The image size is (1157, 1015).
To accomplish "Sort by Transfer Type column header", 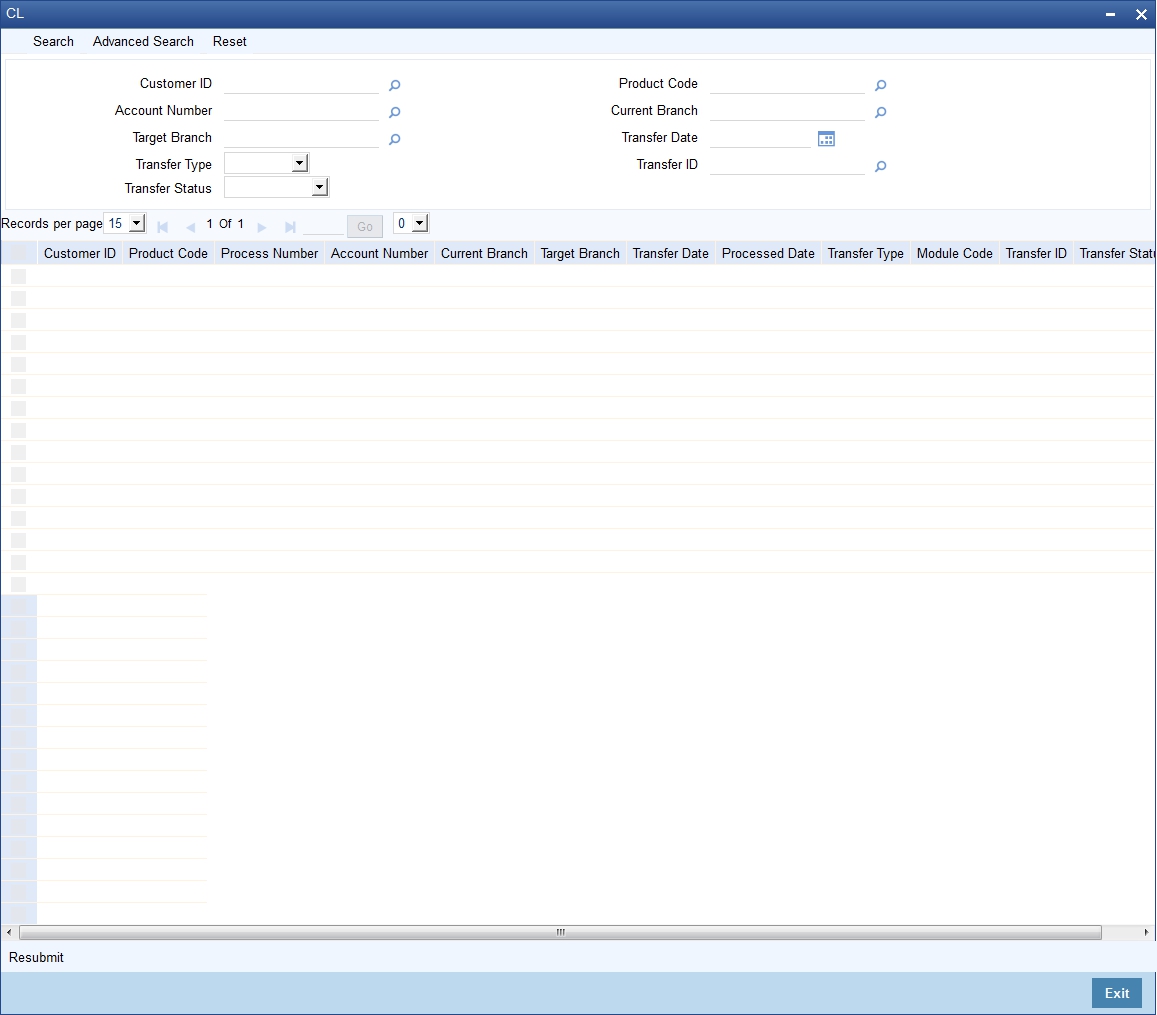I will 866,253.
